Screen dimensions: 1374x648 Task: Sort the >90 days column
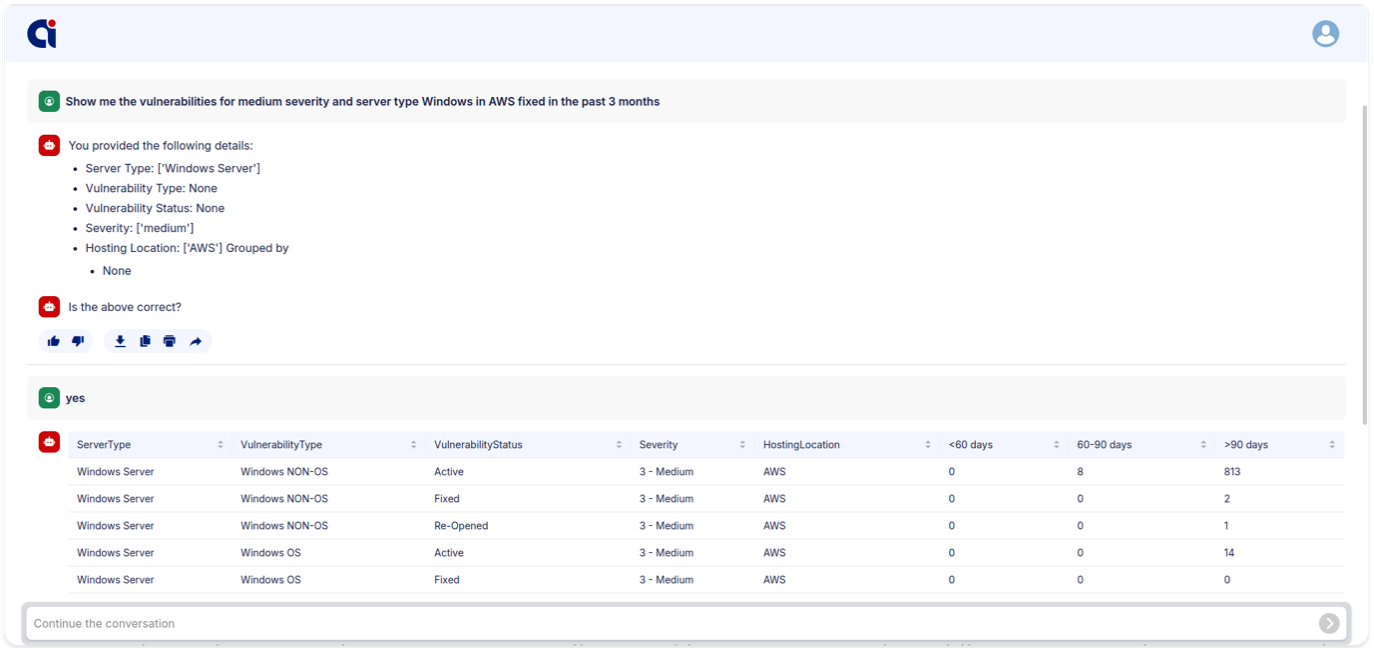tap(1332, 445)
